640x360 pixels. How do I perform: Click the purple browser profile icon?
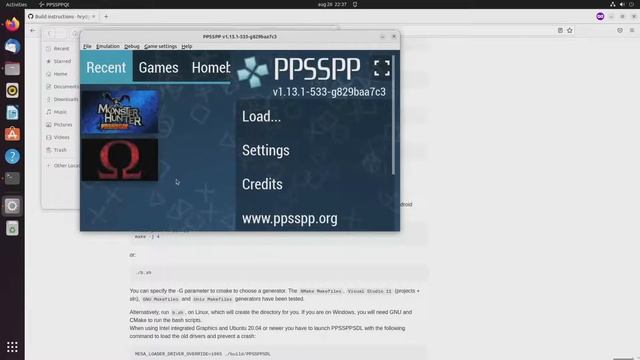(600, 16)
